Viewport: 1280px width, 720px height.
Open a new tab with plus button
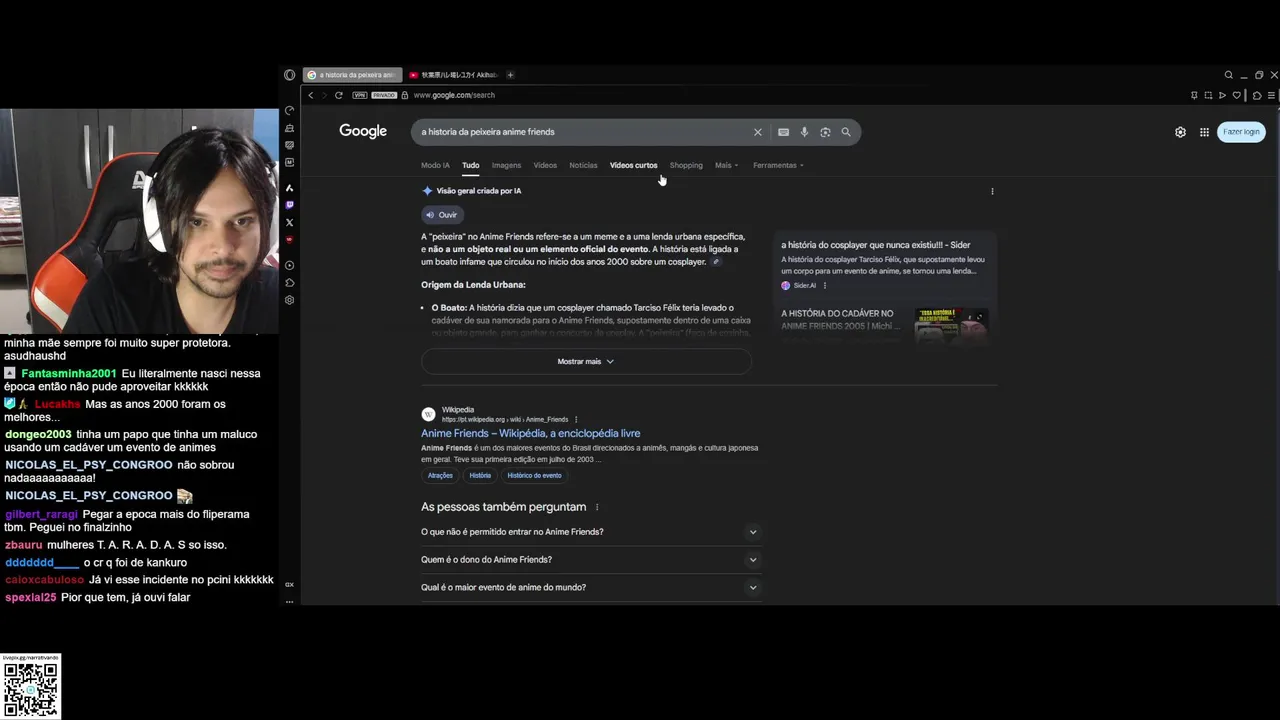(510, 75)
